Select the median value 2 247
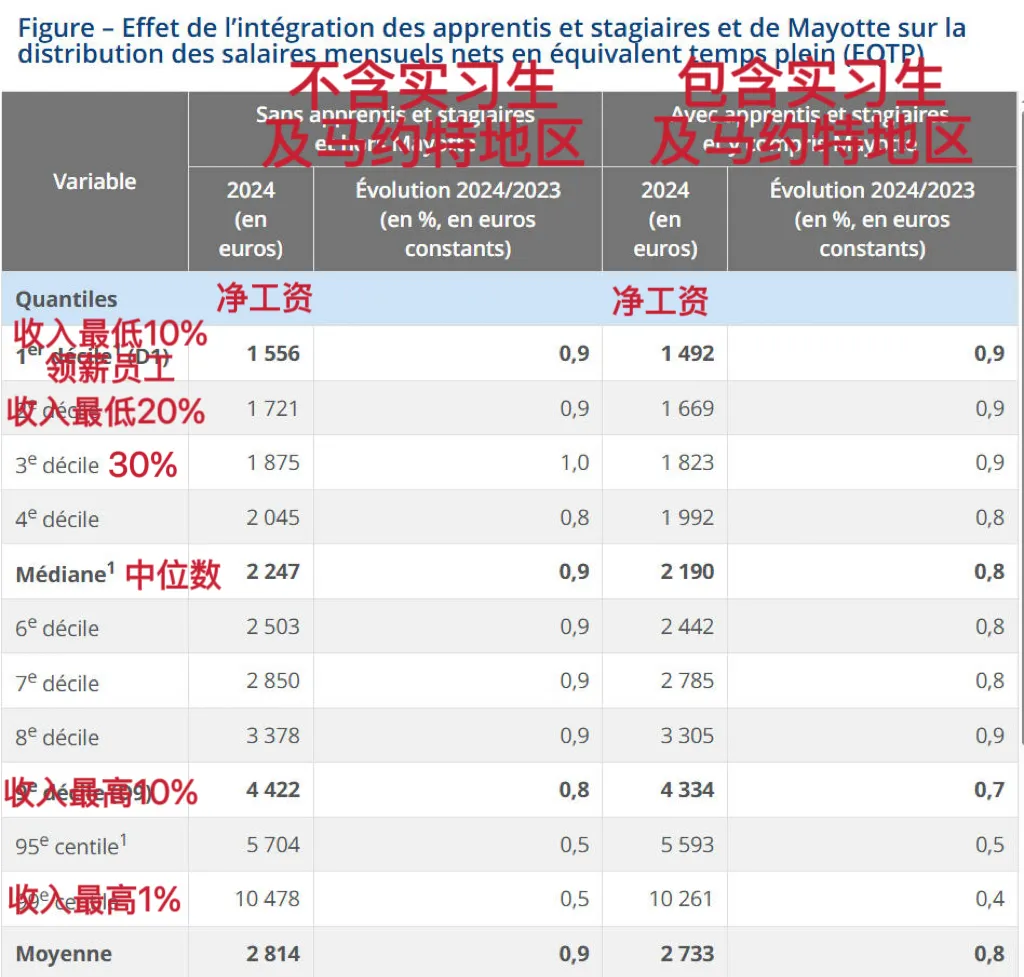Screen dimensions: 1024x977 tap(273, 572)
